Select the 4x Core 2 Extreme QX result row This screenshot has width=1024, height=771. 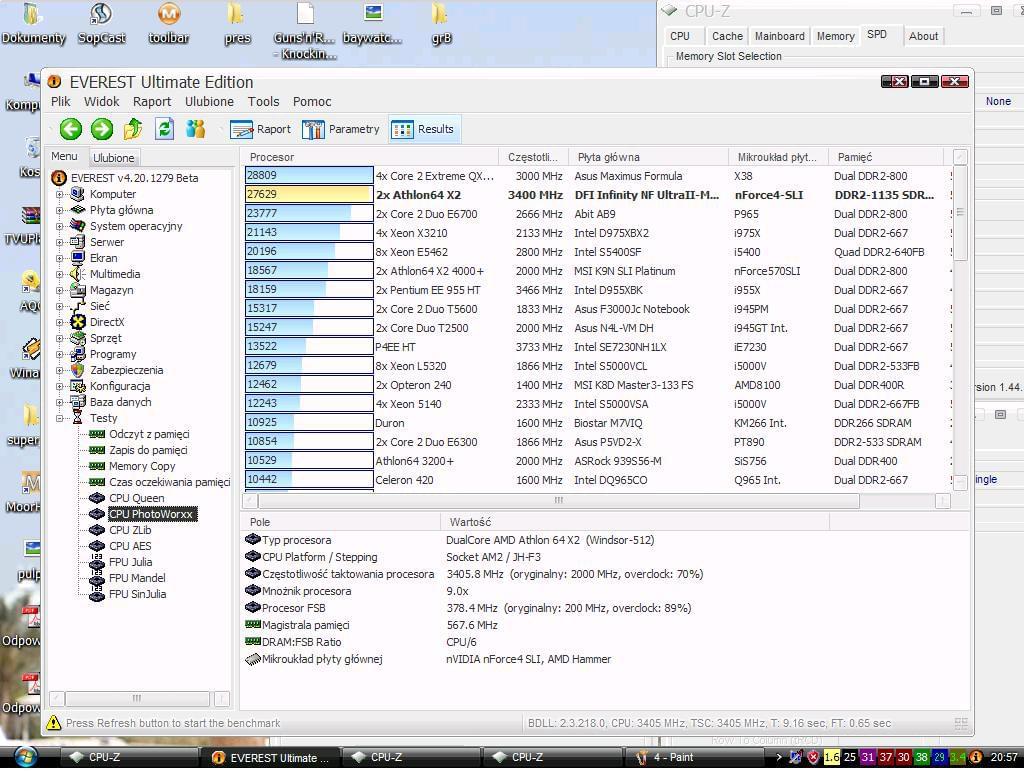point(598,176)
